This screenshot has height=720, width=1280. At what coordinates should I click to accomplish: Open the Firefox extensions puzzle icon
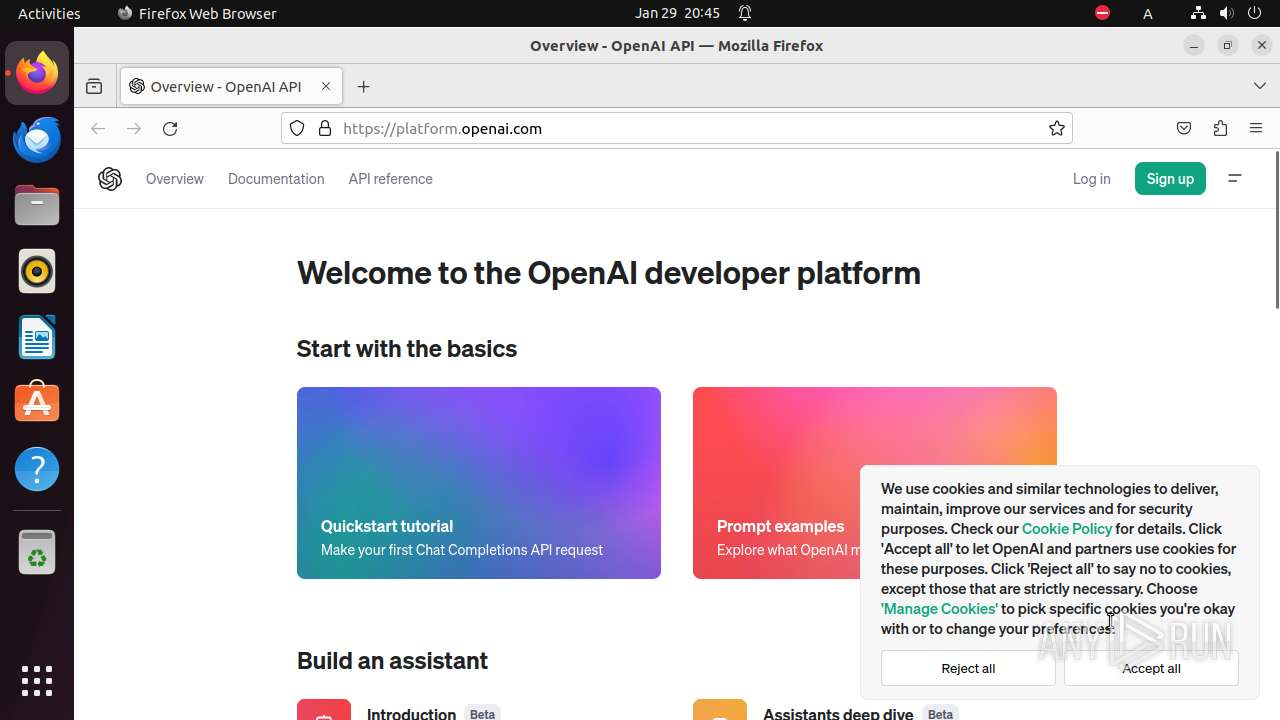coord(1220,129)
